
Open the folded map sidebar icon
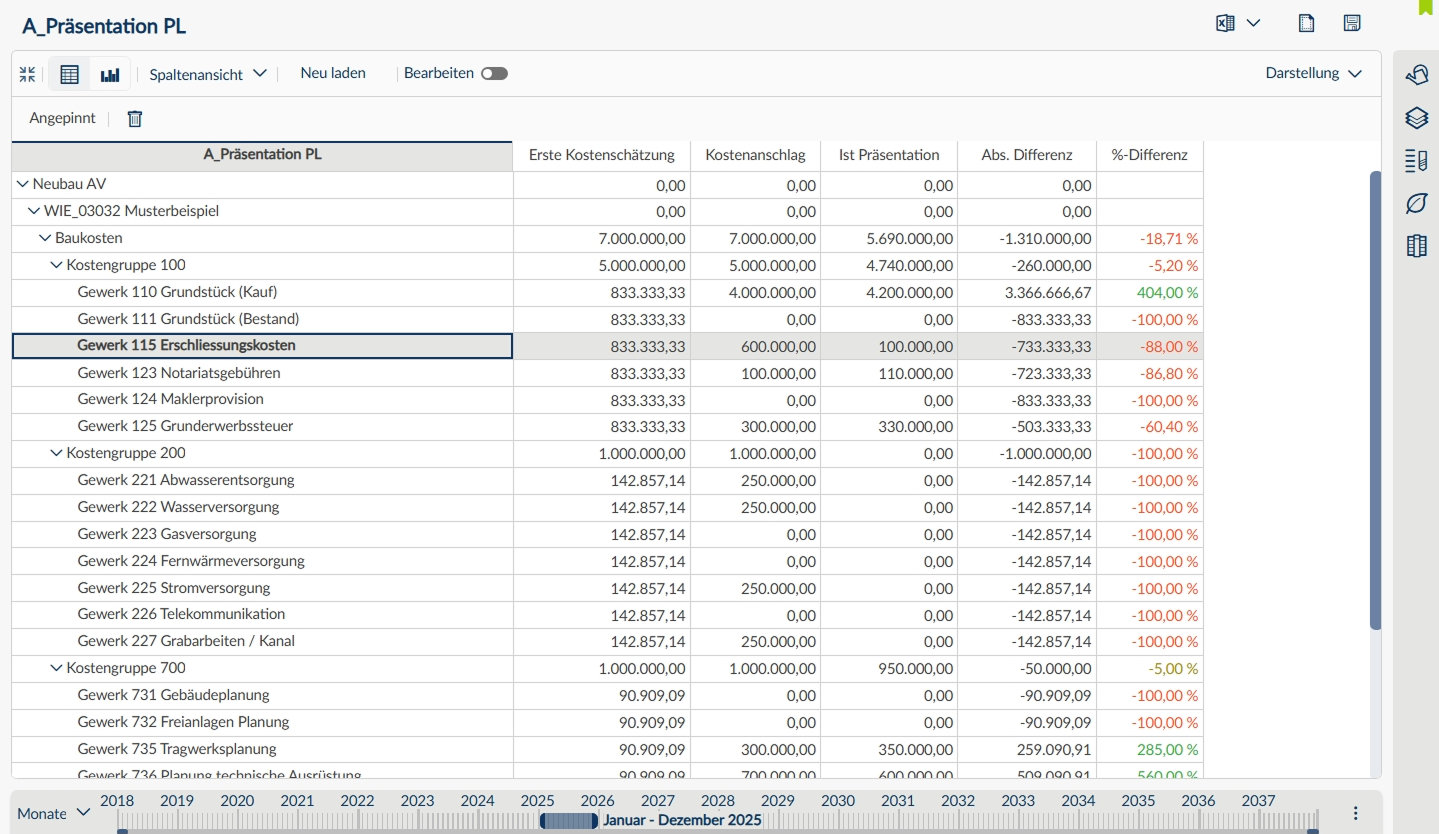pyautogui.click(x=1416, y=246)
